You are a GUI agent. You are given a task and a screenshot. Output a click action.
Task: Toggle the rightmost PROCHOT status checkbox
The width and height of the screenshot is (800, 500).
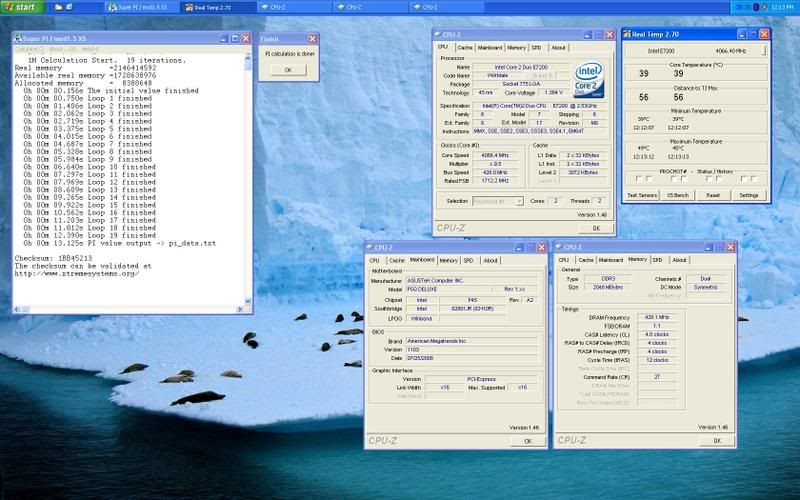(x=754, y=179)
